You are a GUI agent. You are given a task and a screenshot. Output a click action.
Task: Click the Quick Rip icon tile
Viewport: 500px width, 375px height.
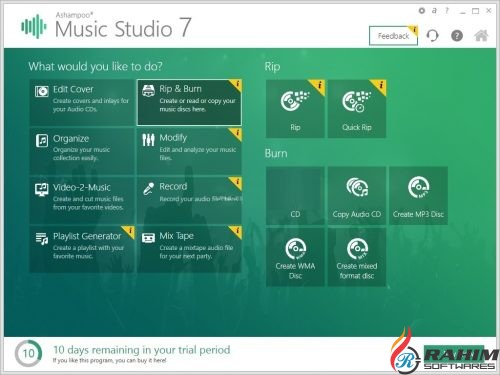point(357,109)
